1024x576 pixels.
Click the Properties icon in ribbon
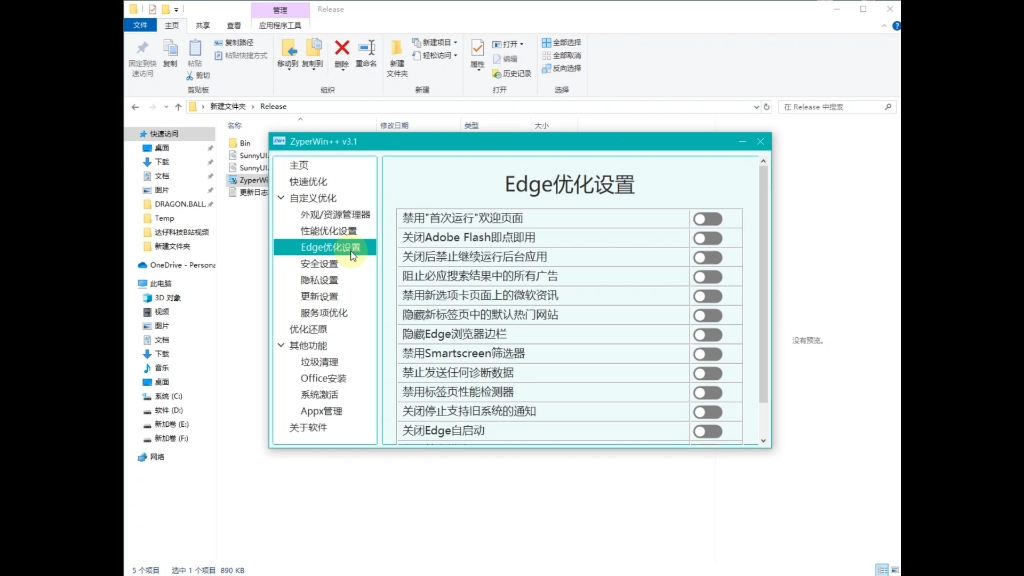(x=477, y=48)
